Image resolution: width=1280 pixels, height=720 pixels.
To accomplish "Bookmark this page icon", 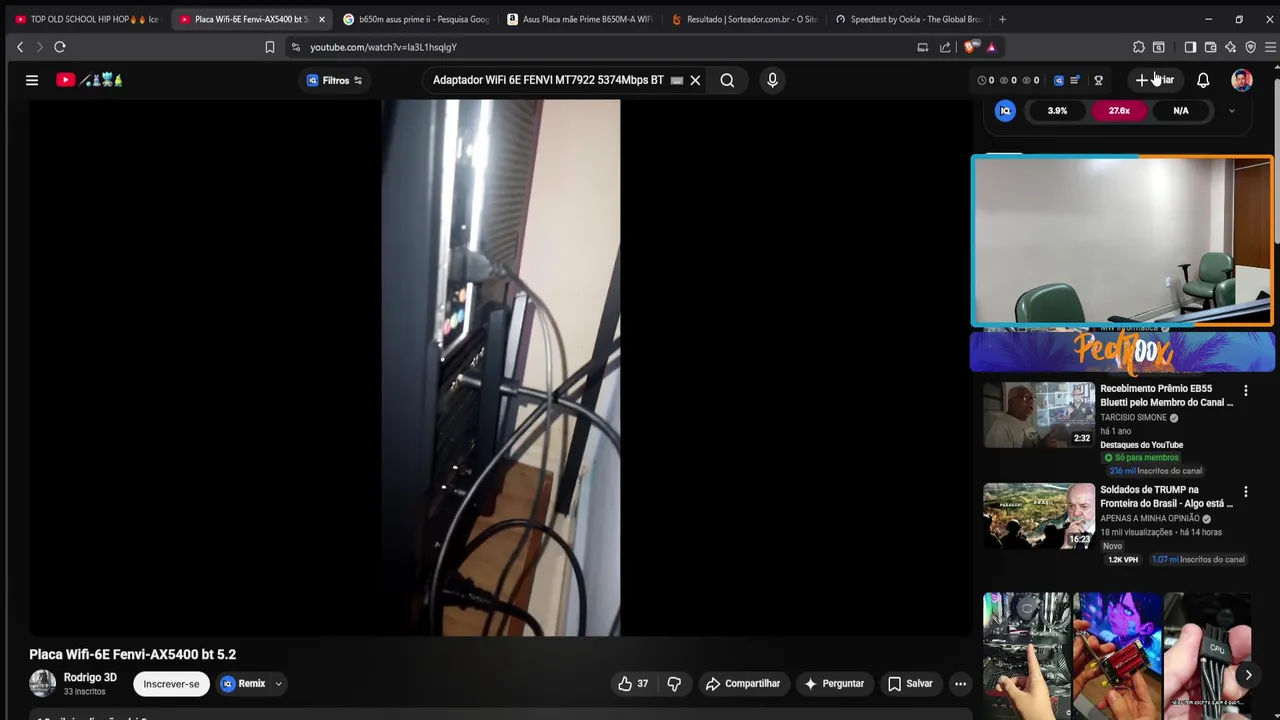I will click(269, 47).
